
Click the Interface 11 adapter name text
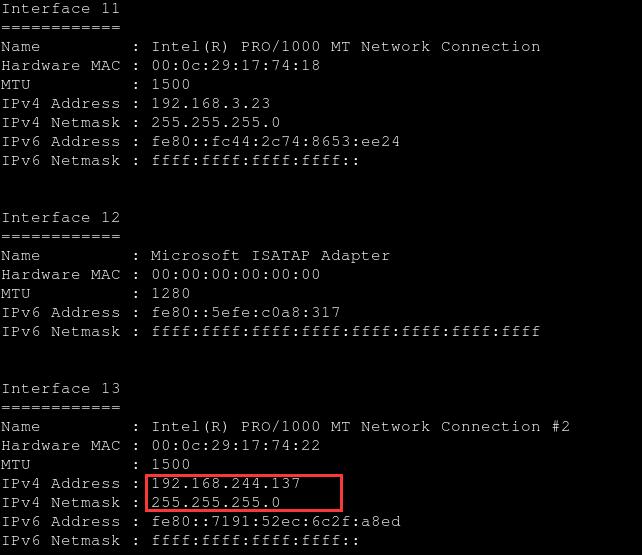pyautogui.click(x=346, y=46)
